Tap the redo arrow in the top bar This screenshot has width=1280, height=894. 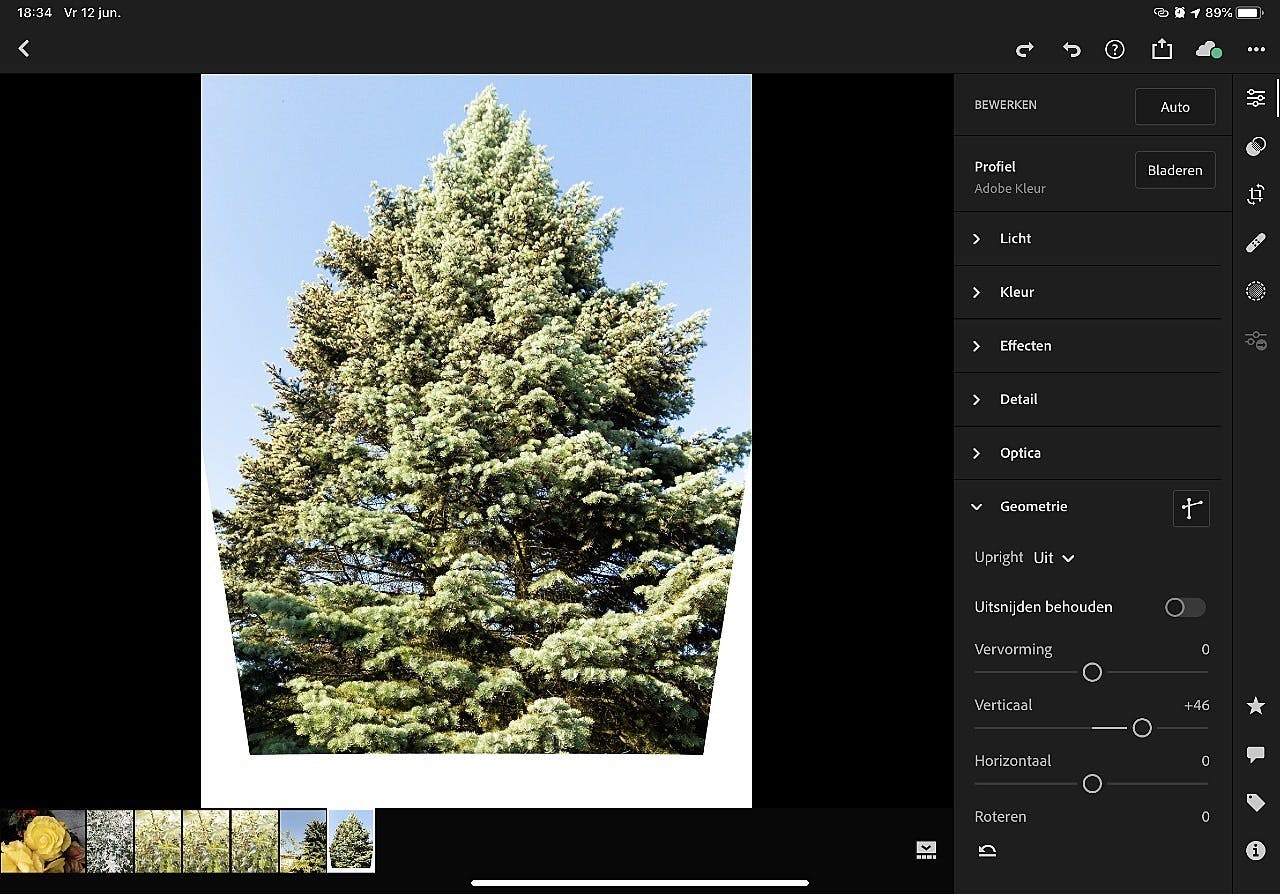coord(1024,49)
